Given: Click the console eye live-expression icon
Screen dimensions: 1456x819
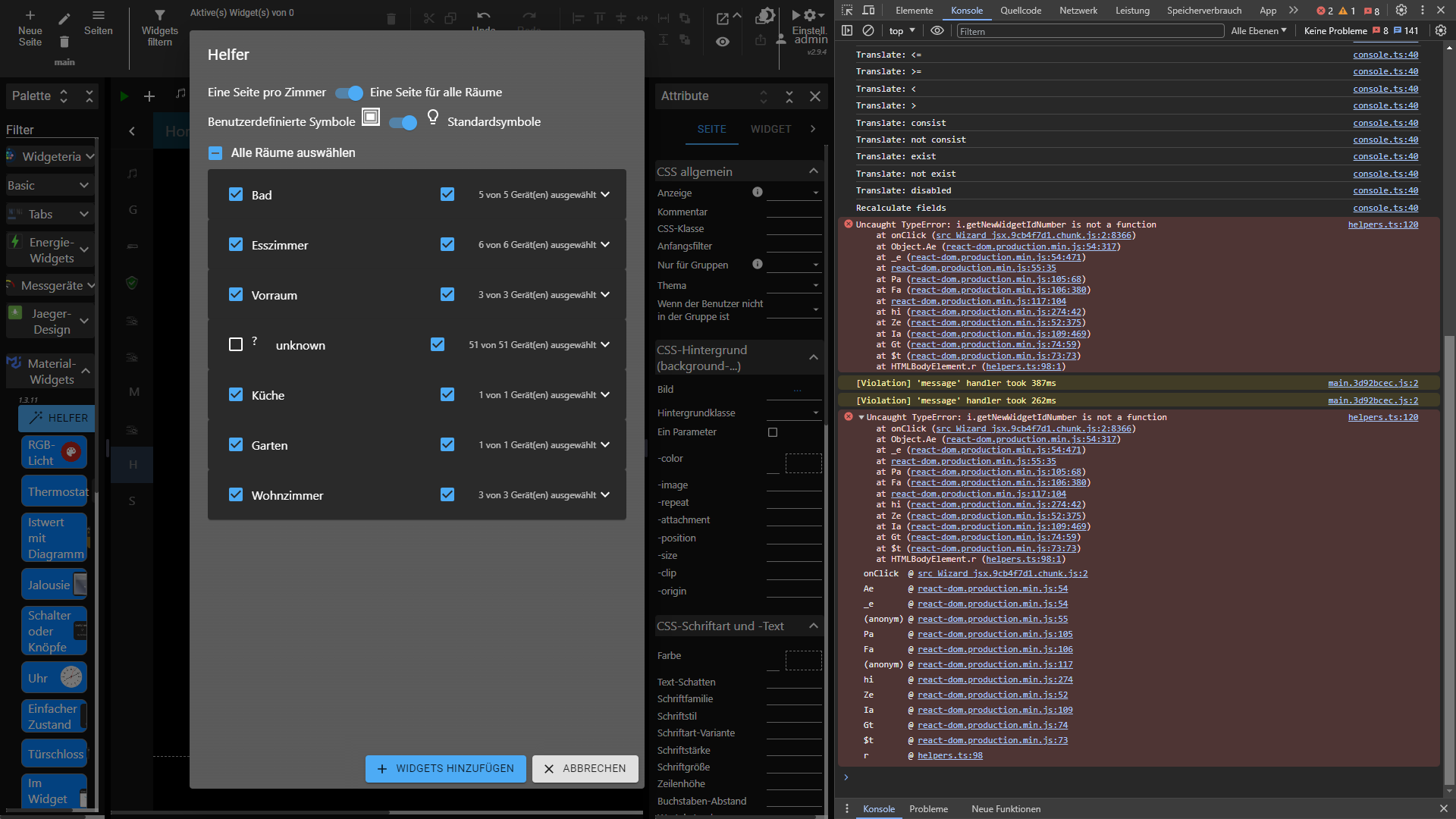Looking at the screenshot, I should pyautogui.click(x=937, y=31).
